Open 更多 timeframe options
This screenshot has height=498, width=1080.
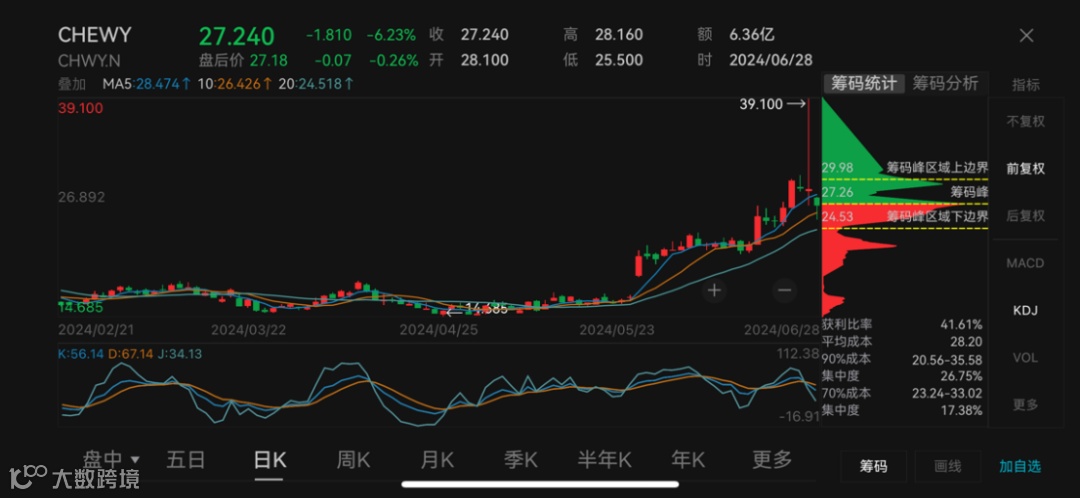click(x=772, y=459)
